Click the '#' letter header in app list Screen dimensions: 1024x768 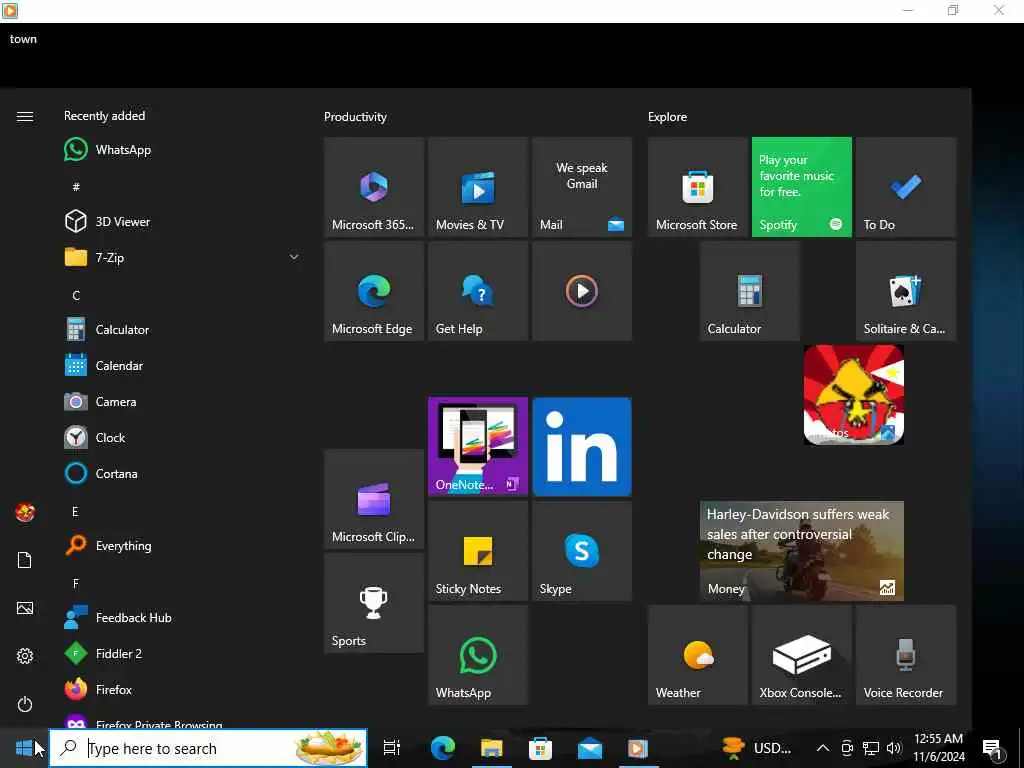(x=76, y=187)
